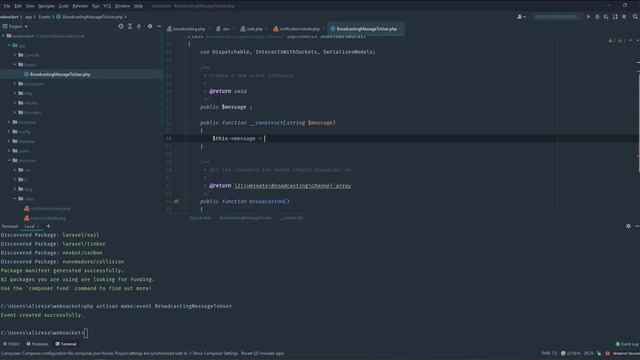Click the Blade icon of notification.blade.php in tree

[x=27, y=209]
